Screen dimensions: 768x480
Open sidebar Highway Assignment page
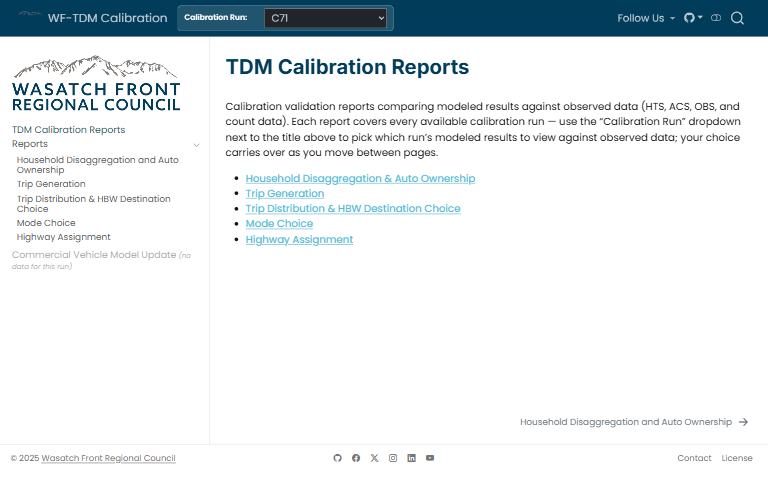pyautogui.click(x=64, y=237)
